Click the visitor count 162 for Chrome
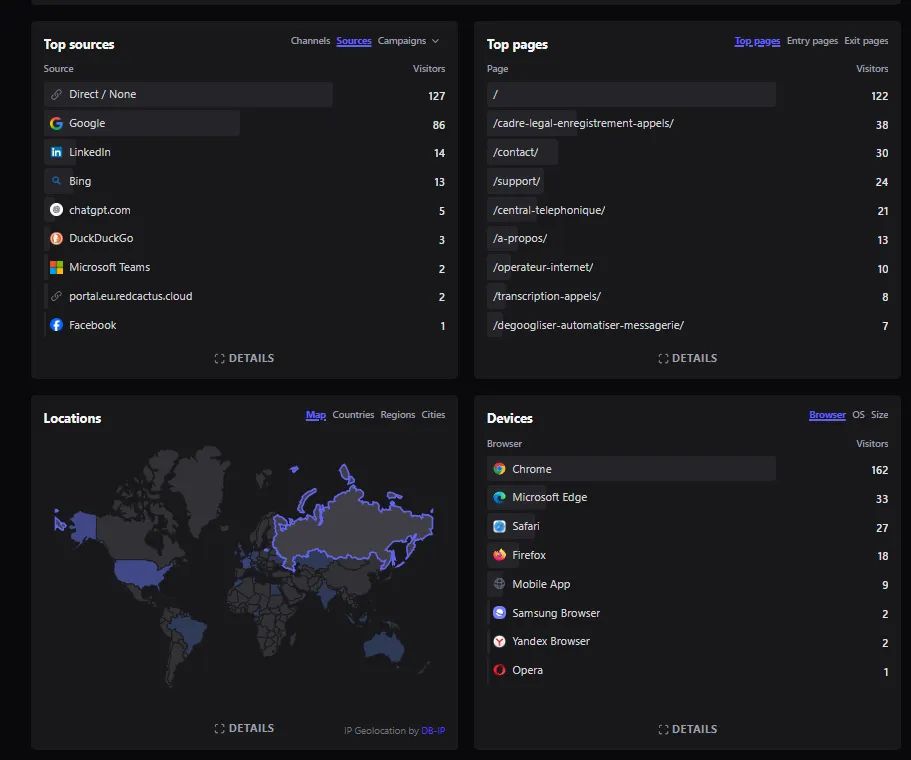 [x=880, y=470]
